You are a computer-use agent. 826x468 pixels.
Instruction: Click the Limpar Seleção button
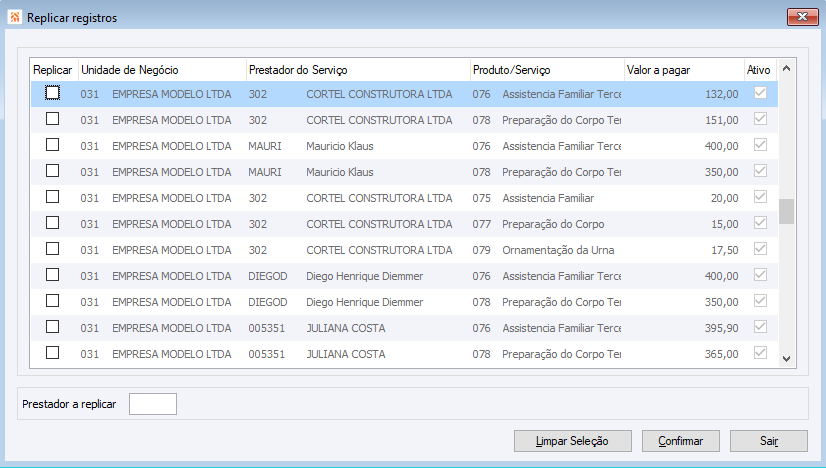click(x=573, y=441)
